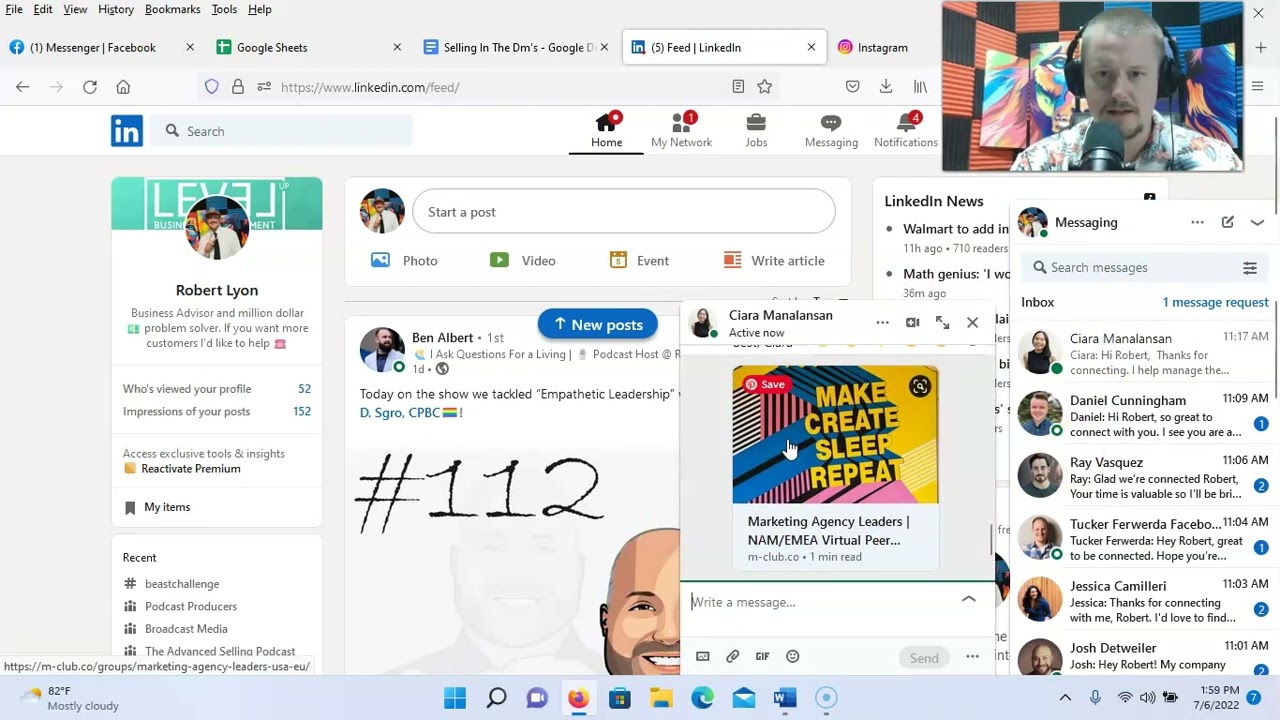The image size is (1280, 720).
Task: Open Messaging nav icon in top bar
Action: click(831, 131)
